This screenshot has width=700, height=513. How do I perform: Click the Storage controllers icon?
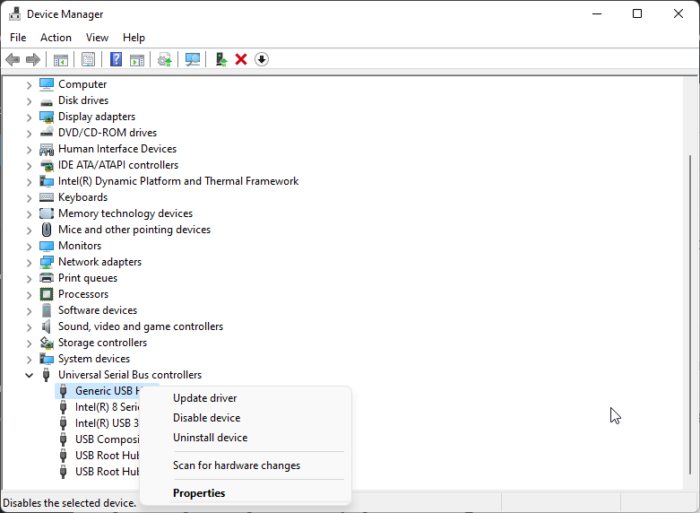pyautogui.click(x=46, y=342)
